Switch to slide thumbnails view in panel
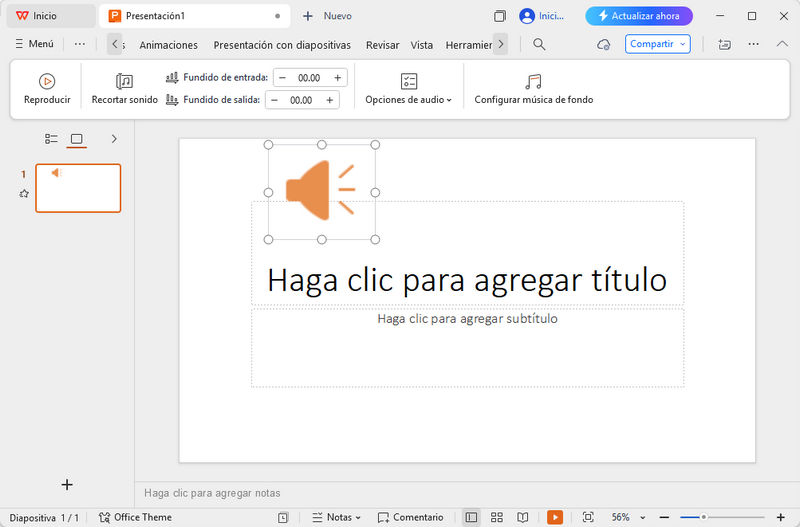Viewport: 800px width, 527px height. click(x=77, y=139)
